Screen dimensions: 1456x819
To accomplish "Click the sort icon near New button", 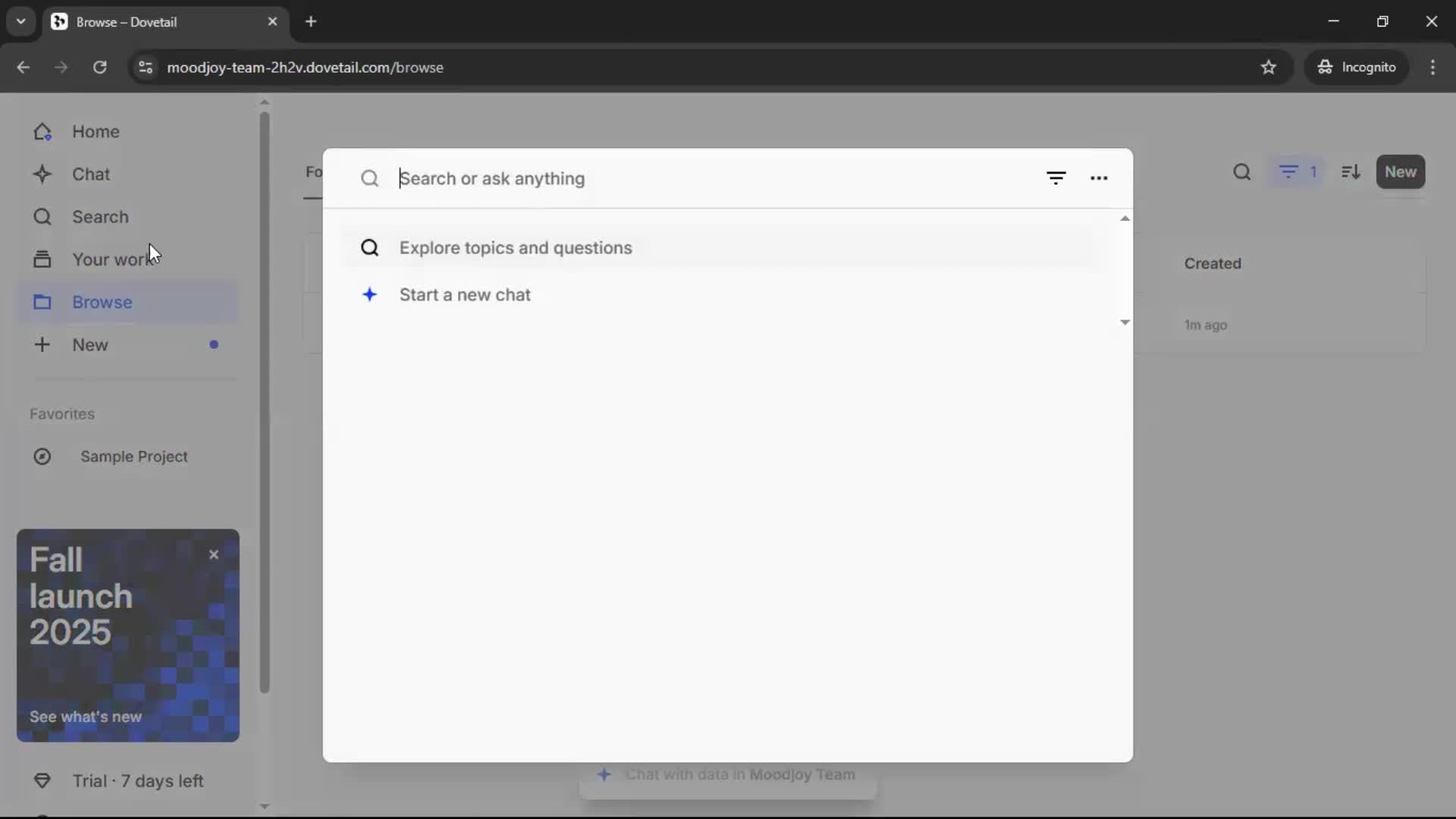I will coord(1351,172).
